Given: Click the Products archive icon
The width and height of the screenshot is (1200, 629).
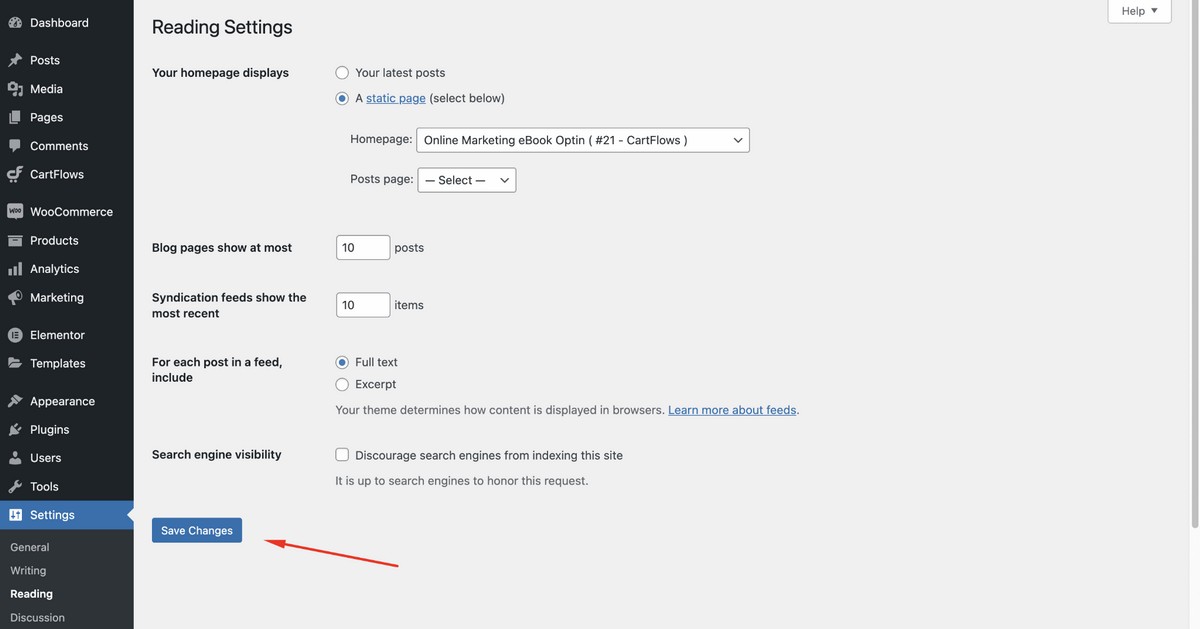Looking at the screenshot, I should (15, 241).
